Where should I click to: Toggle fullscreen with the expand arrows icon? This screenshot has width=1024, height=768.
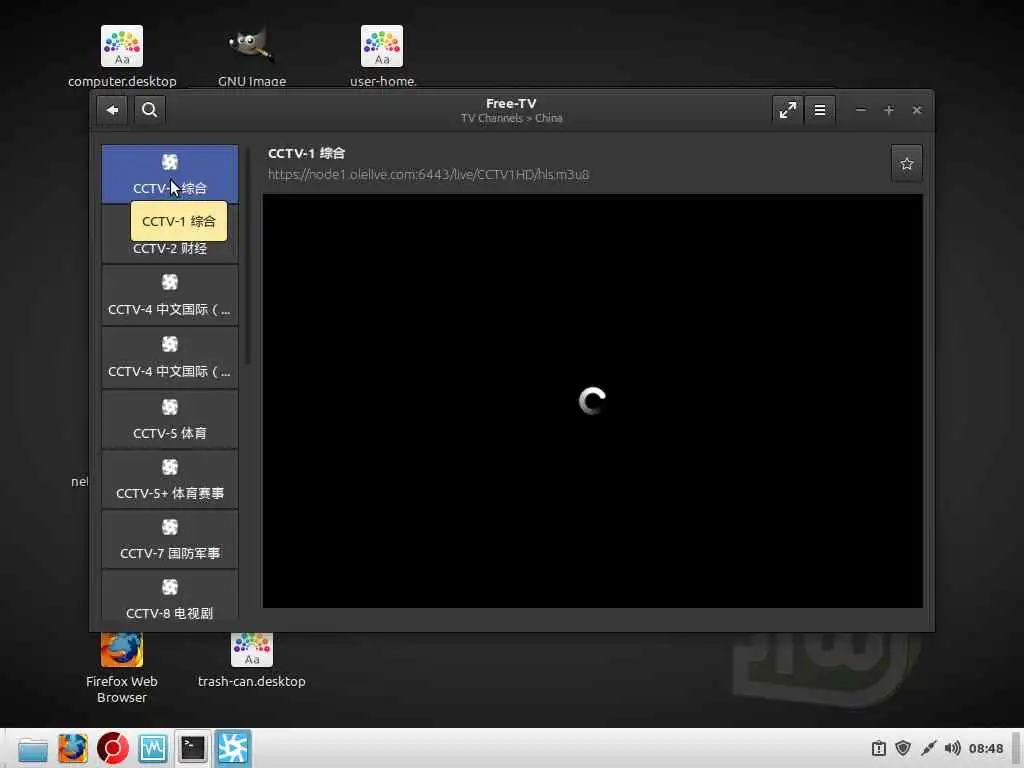(788, 110)
